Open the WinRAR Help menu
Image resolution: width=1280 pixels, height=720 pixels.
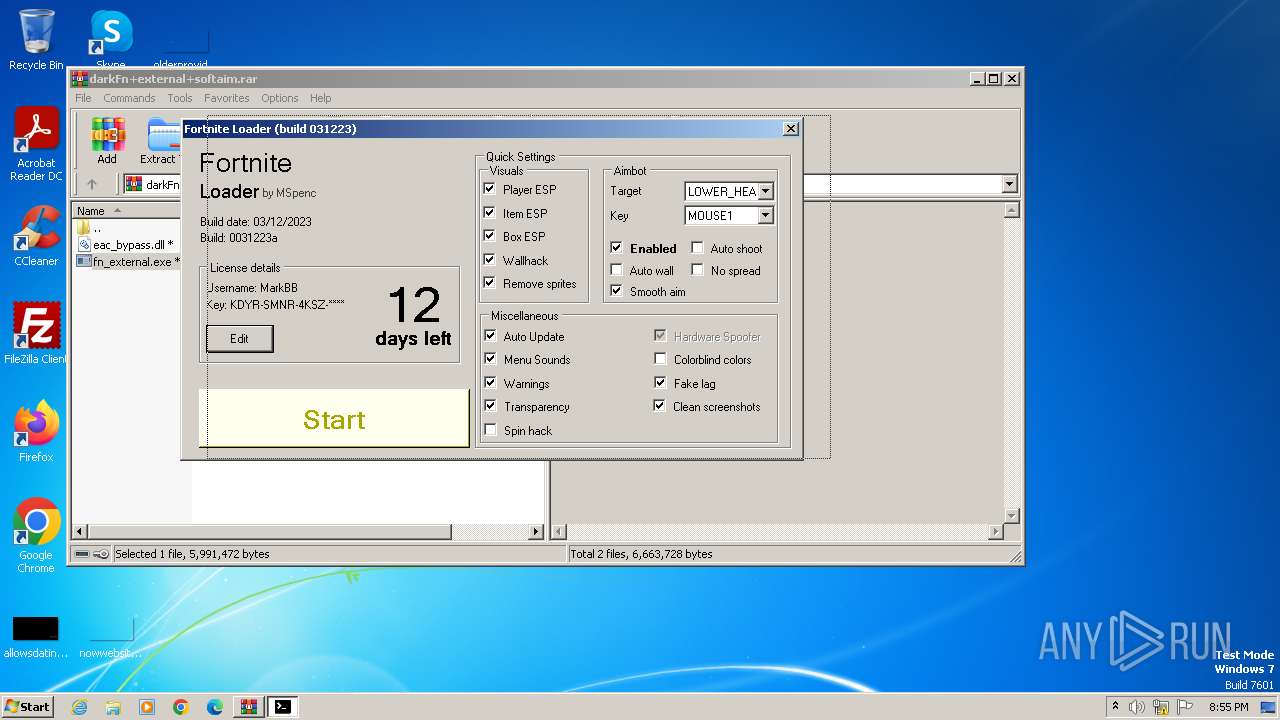[x=320, y=98]
